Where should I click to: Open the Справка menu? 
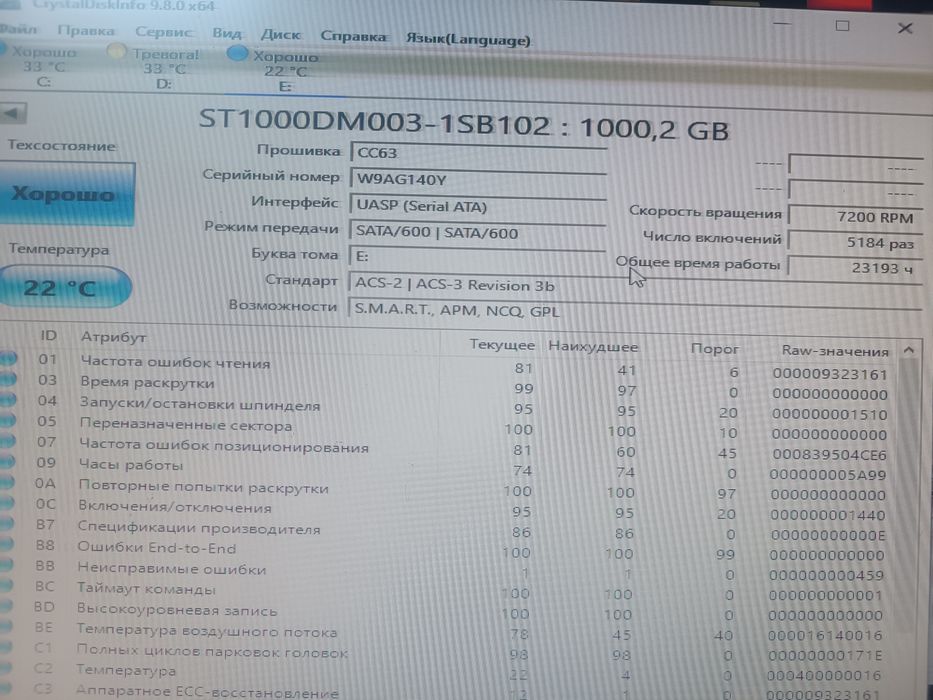[x=353, y=36]
